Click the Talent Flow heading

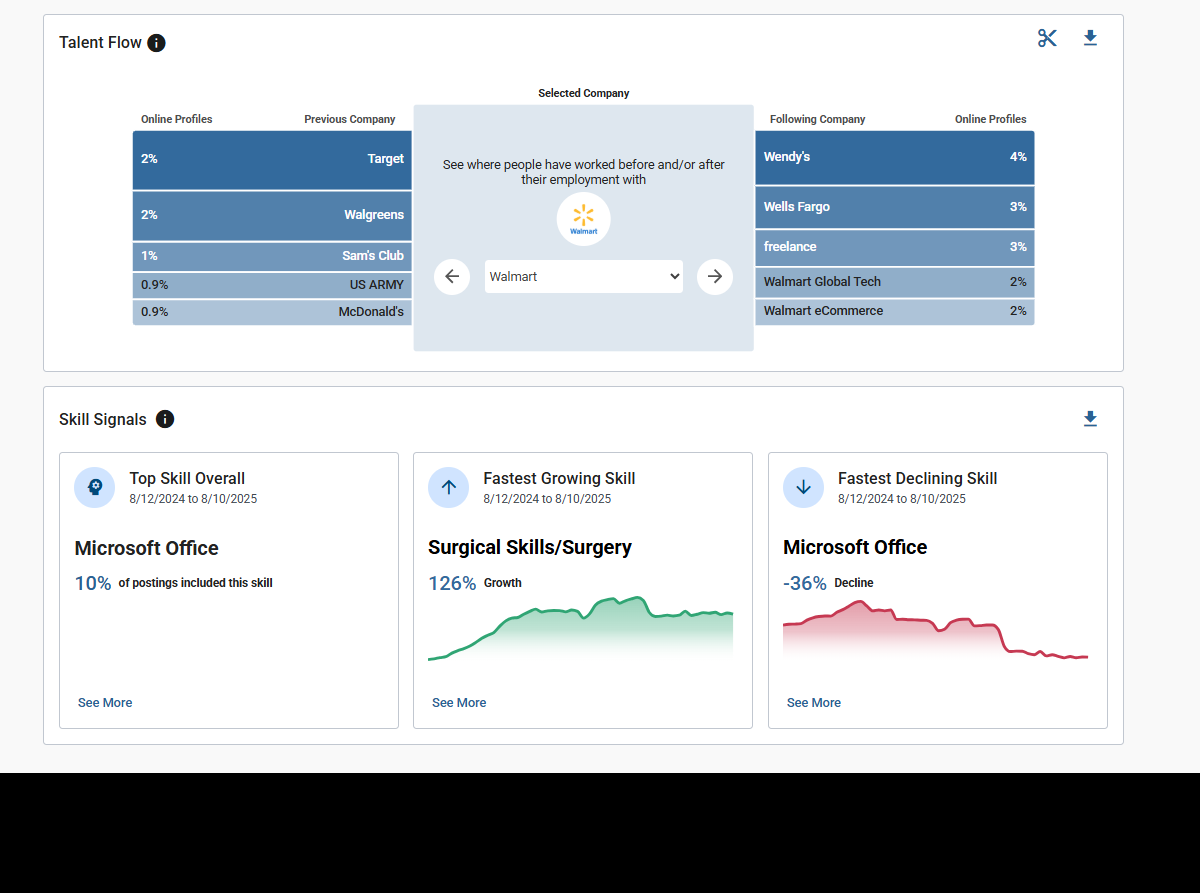coord(100,43)
